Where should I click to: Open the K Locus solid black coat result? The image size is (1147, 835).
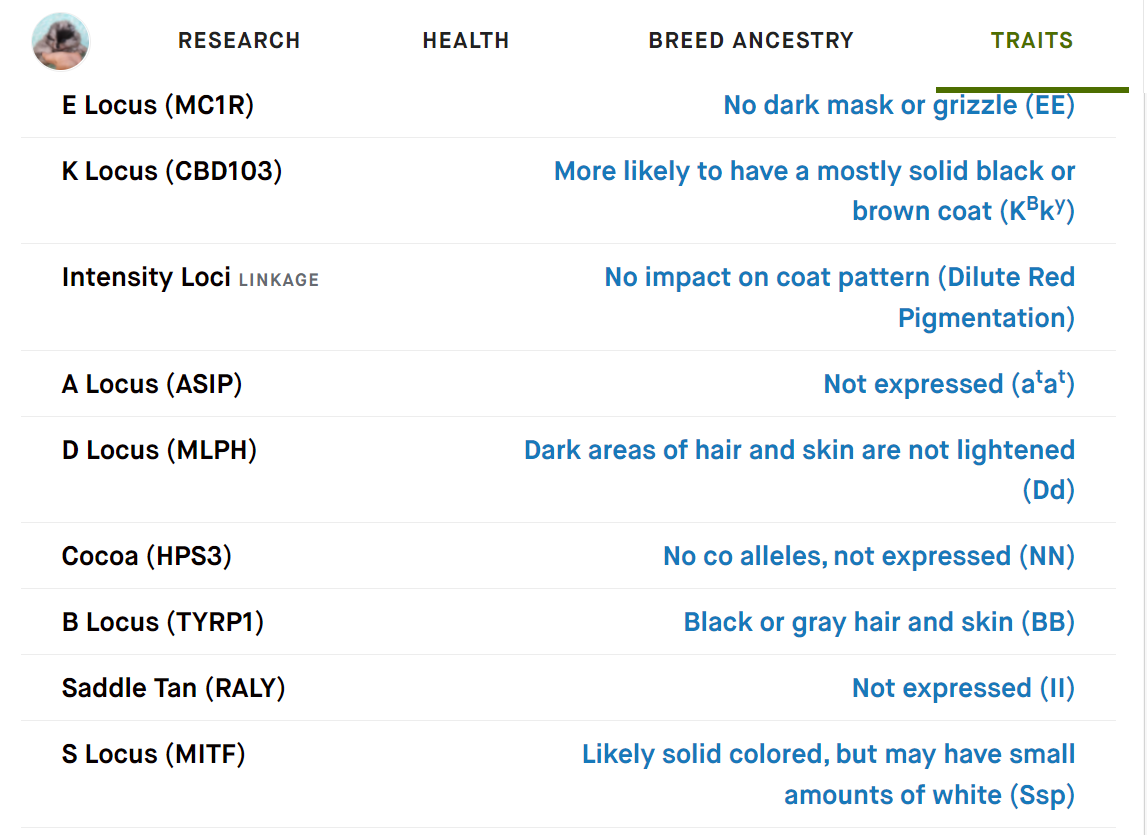point(814,191)
